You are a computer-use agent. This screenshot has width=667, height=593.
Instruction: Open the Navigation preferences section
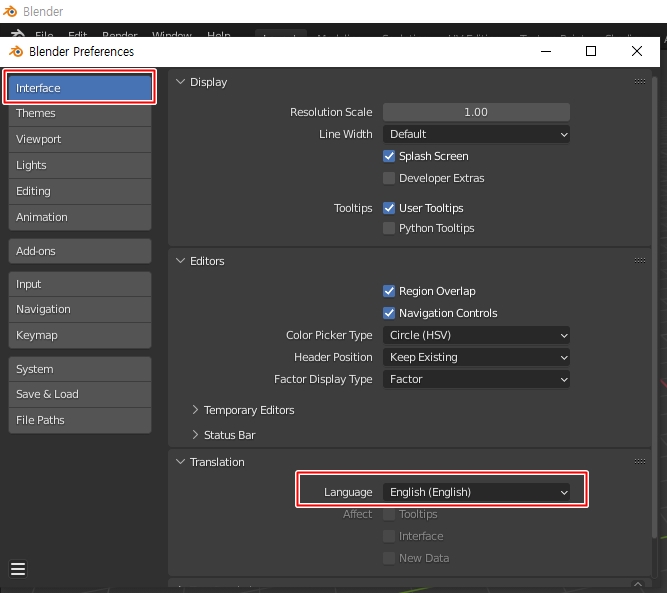pos(80,309)
